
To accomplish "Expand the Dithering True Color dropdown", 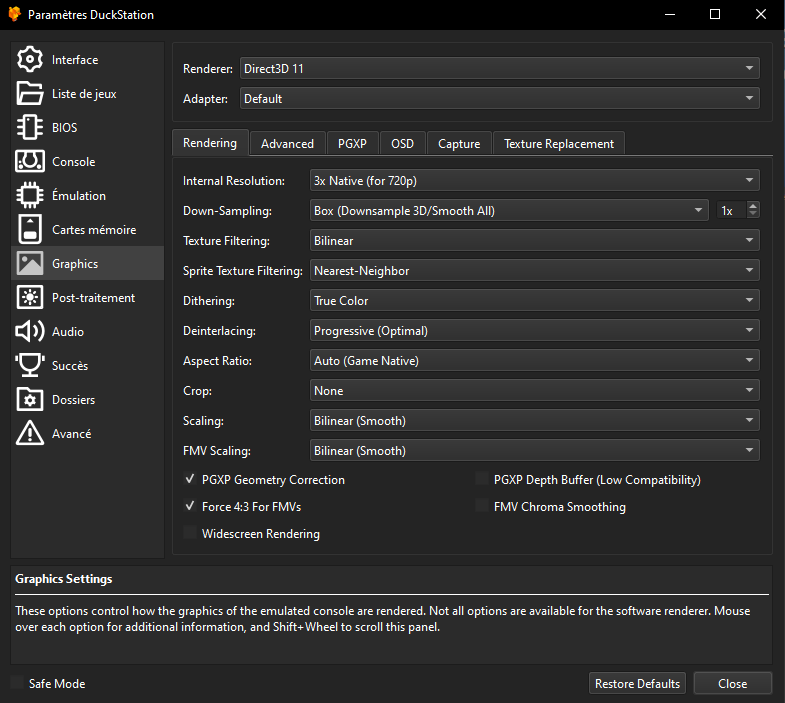I will pyautogui.click(x=535, y=301).
